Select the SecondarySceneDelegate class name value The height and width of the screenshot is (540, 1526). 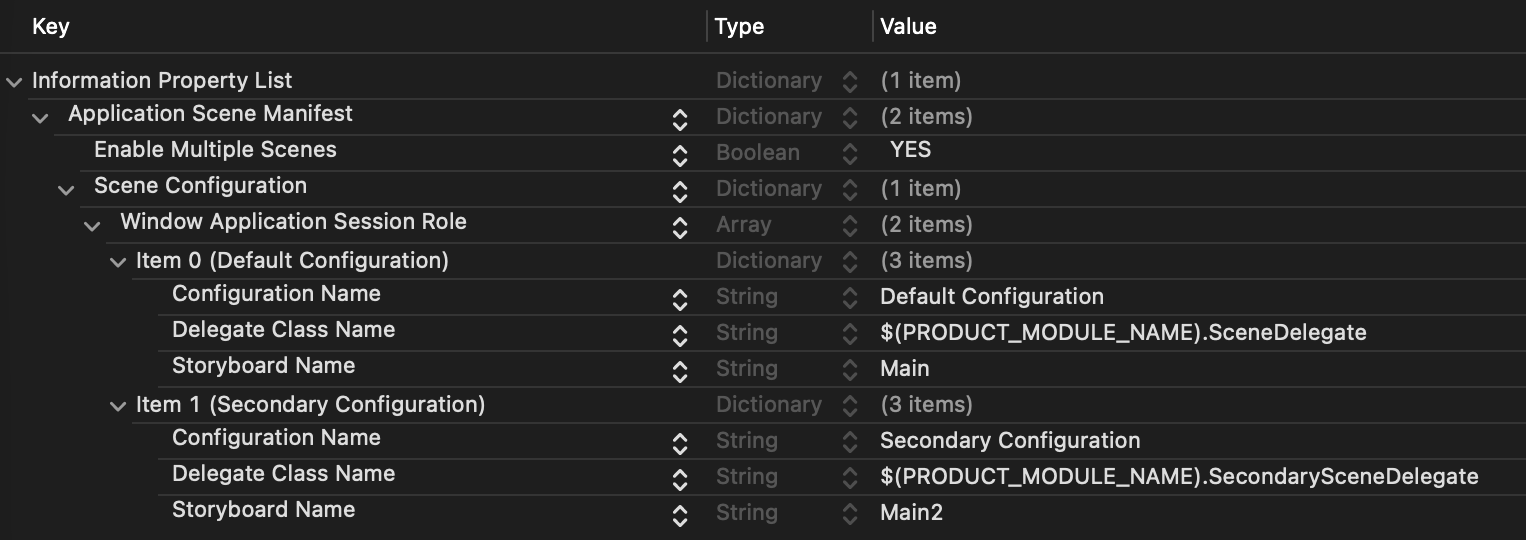pos(1179,477)
